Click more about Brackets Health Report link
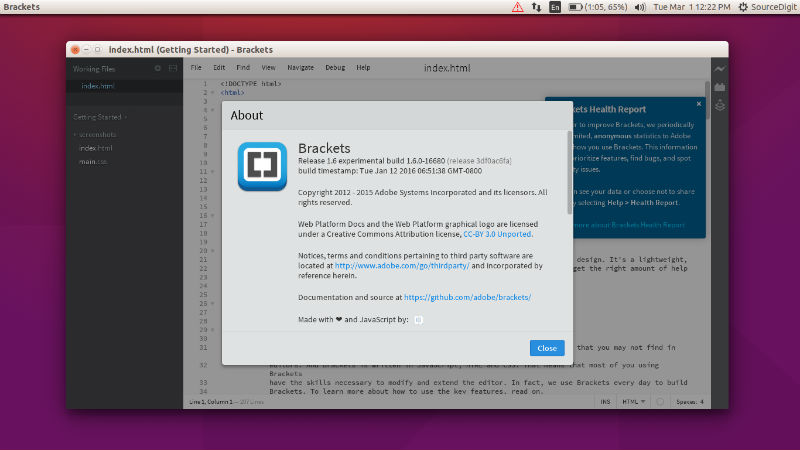800x450 pixels. pyautogui.click(x=629, y=225)
